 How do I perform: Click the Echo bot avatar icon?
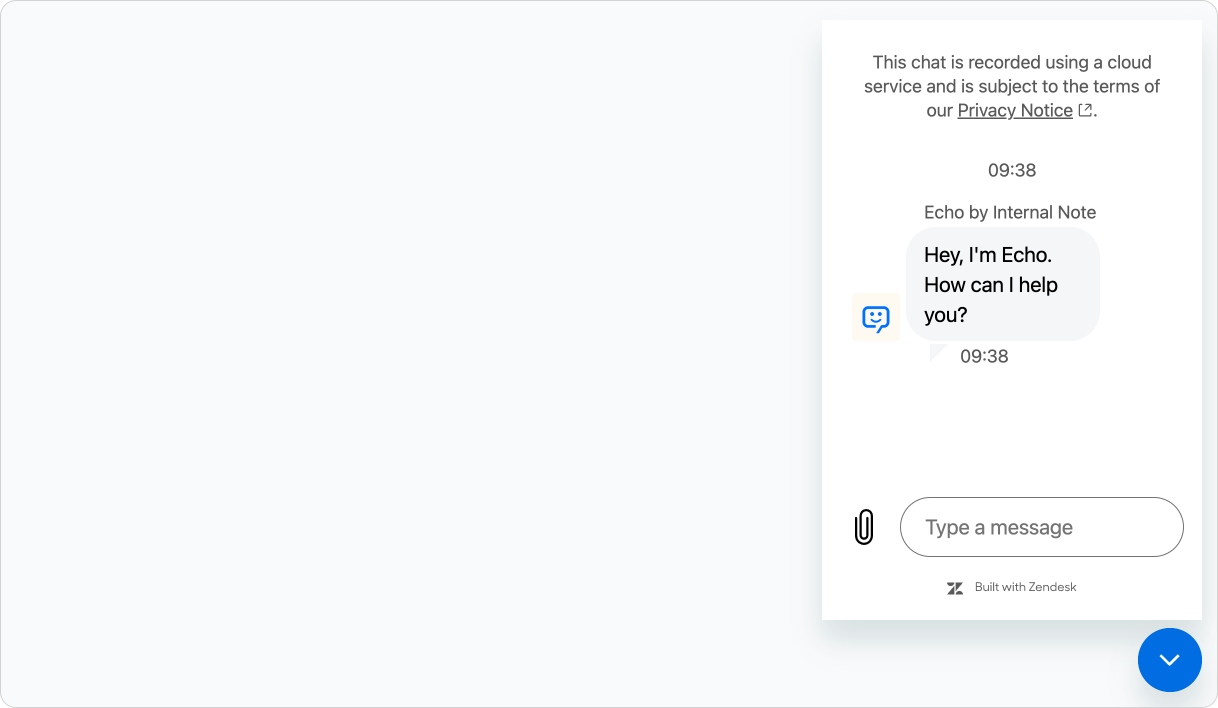[876, 318]
